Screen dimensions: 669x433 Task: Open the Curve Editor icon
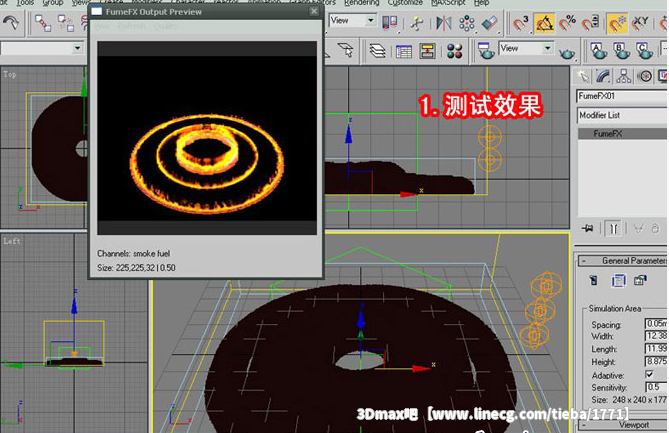[x=404, y=51]
